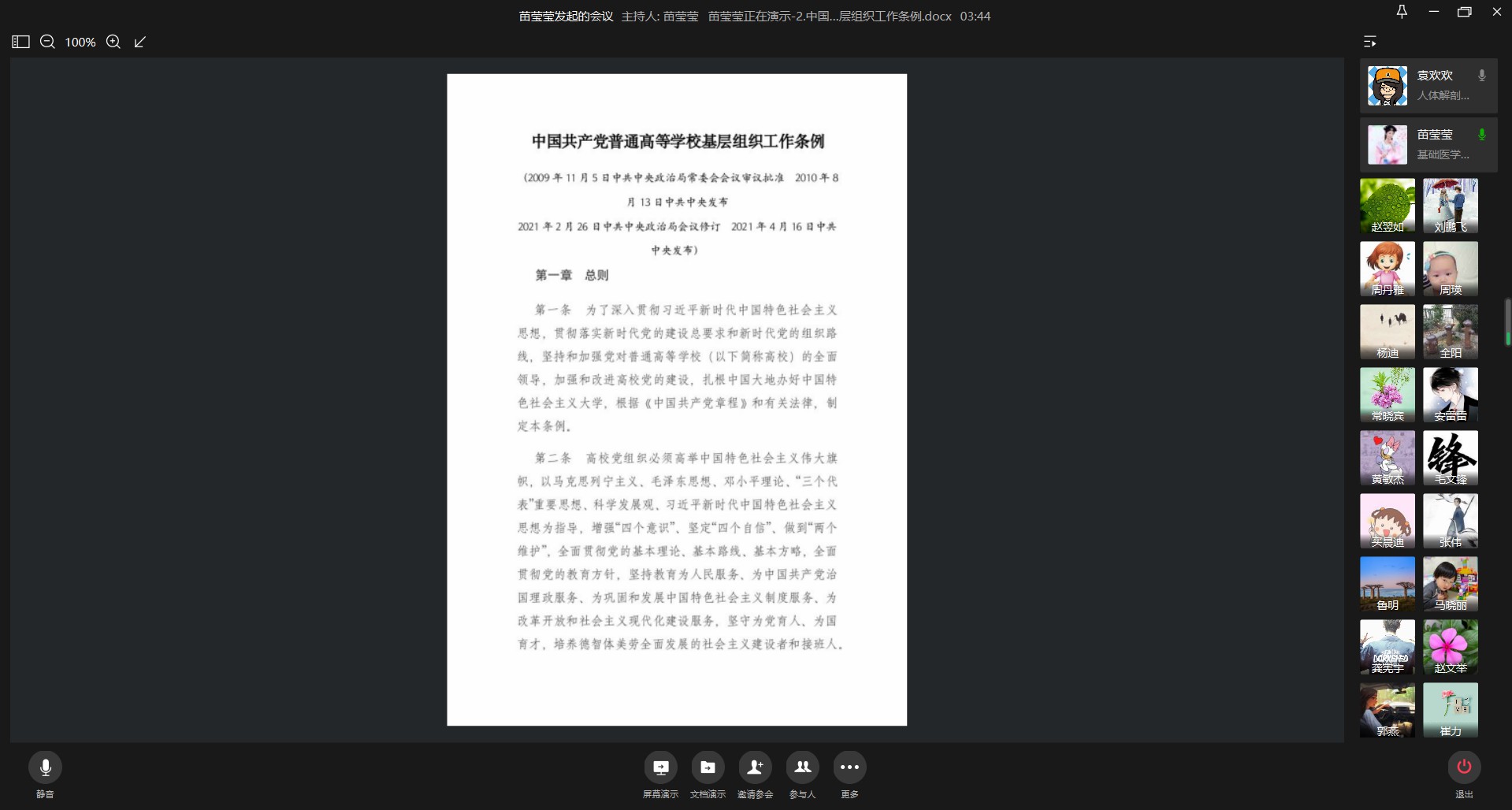Click the host label 主持人: 苗莹莹

click(660, 16)
